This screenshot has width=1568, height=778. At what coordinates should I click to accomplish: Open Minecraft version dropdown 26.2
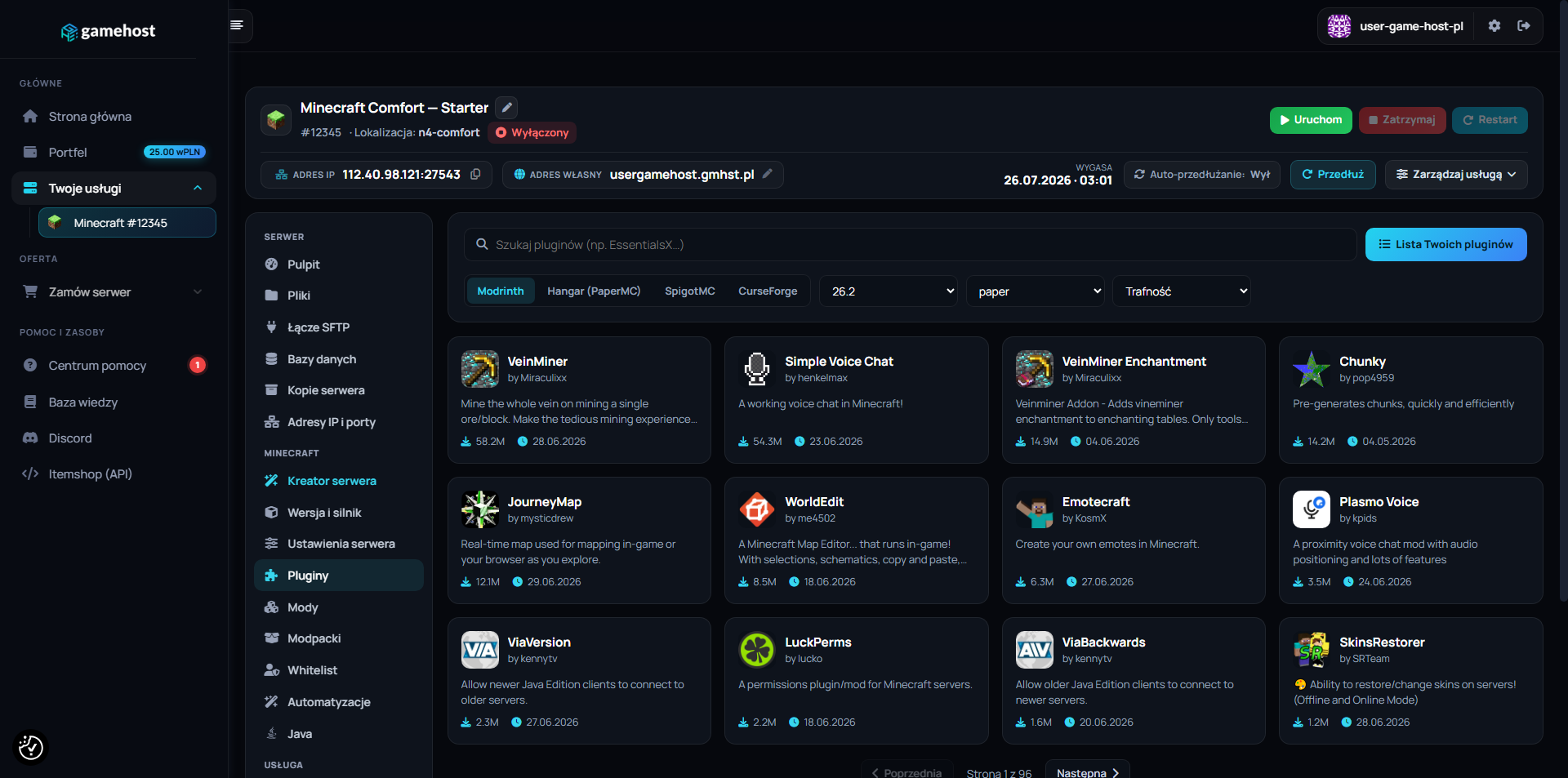click(x=889, y=291)
